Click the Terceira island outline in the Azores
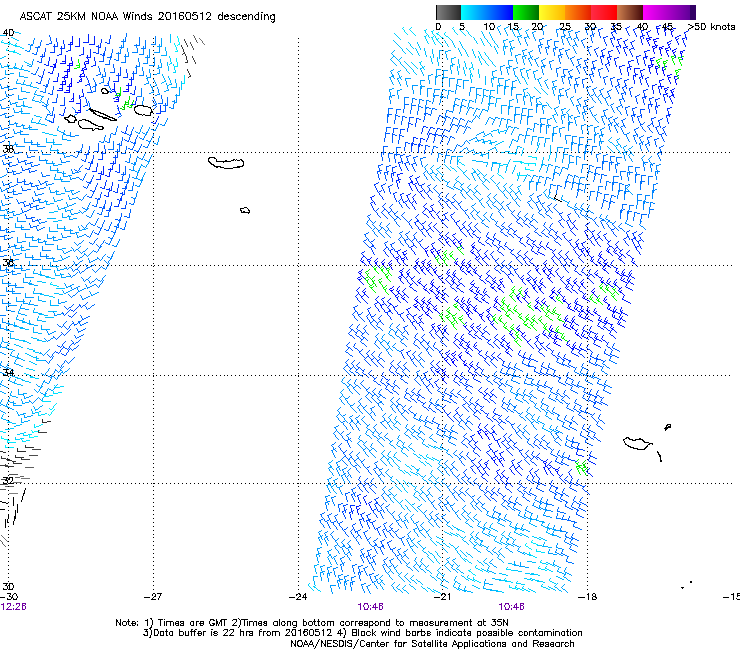The height and width of the screenshot is (650, 740). [x=143, y=110]
